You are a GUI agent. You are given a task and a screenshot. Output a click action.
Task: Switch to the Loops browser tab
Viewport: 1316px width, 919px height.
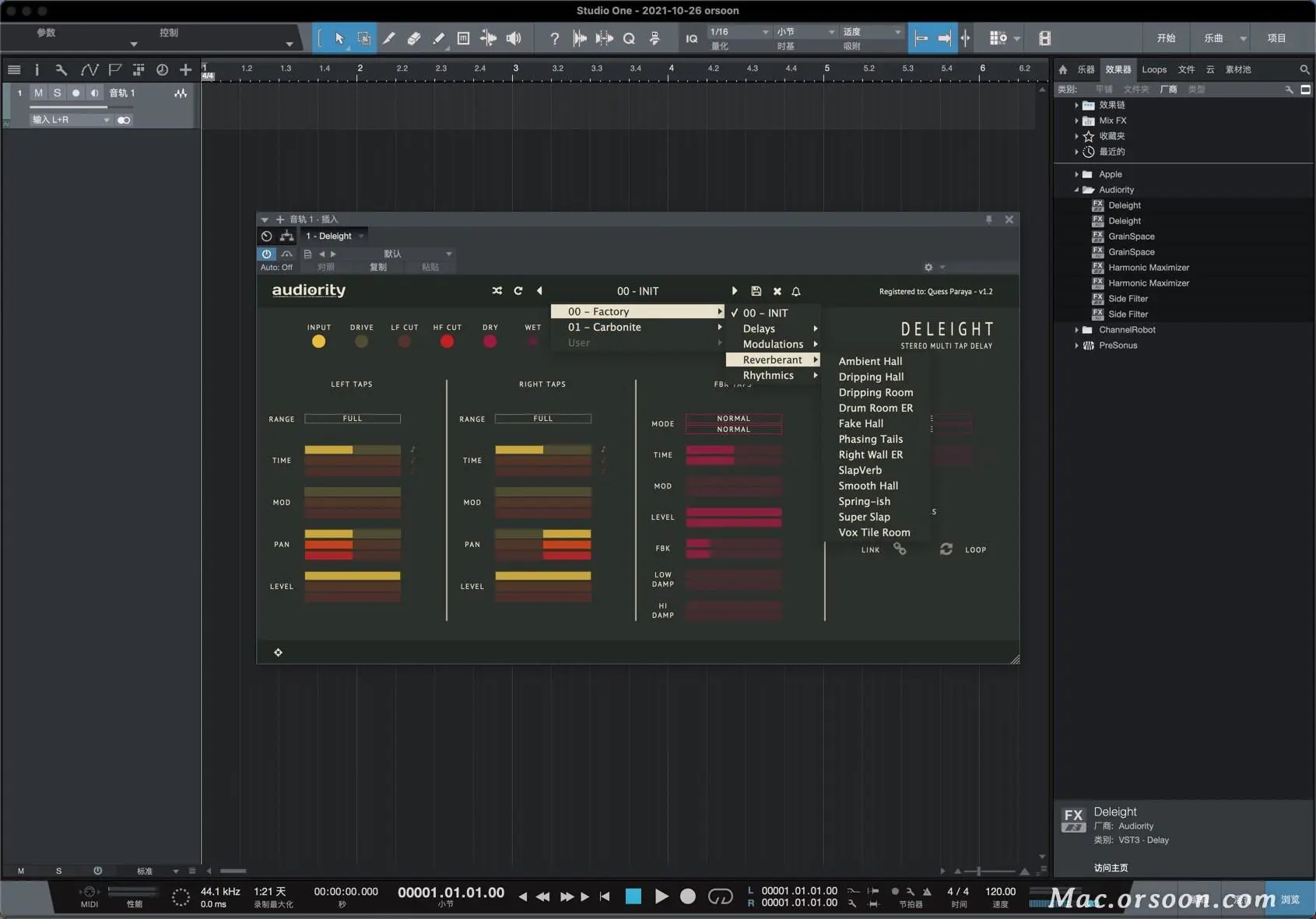(1154, 69)
